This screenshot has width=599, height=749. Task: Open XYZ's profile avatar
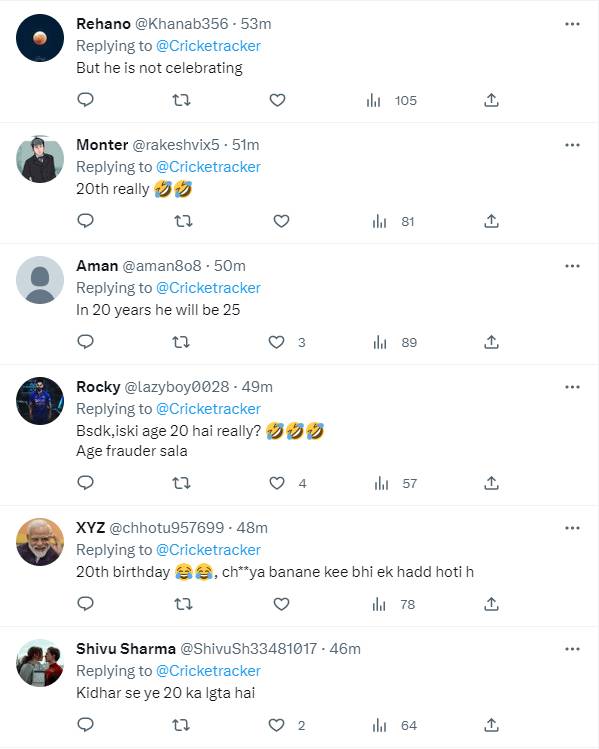coord(40,542)
